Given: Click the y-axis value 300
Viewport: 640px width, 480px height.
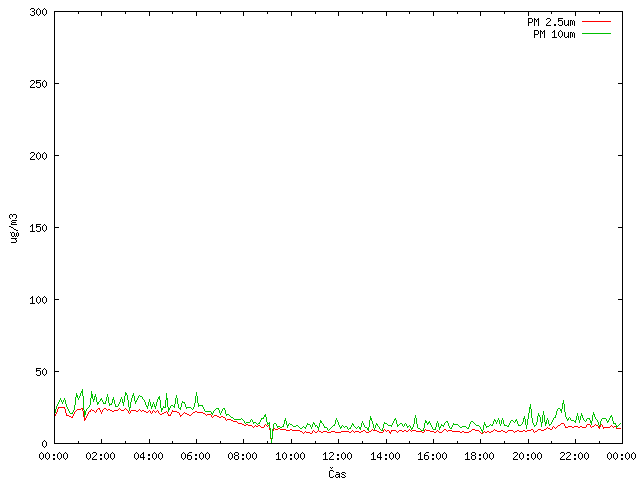Looking at the screenshot, I should coord(38,12).
